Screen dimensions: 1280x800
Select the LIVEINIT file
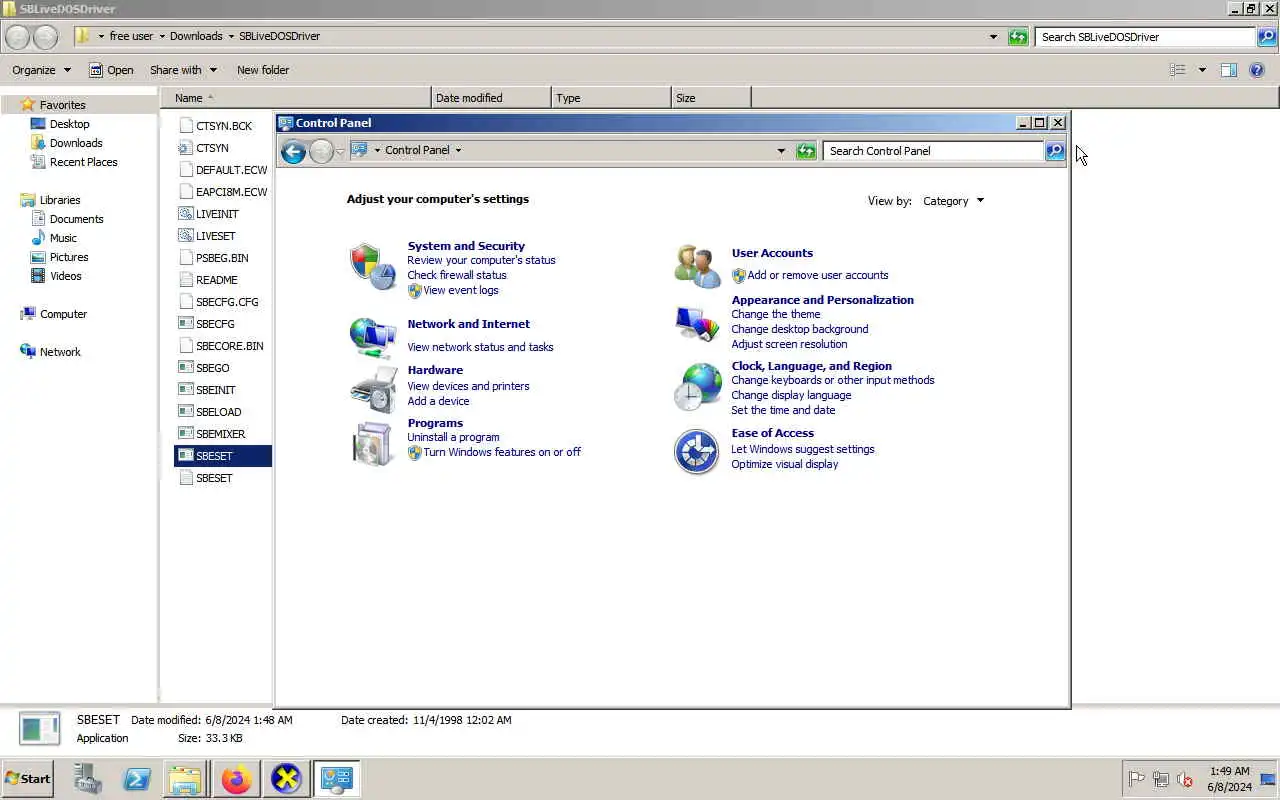coord(217,214)
